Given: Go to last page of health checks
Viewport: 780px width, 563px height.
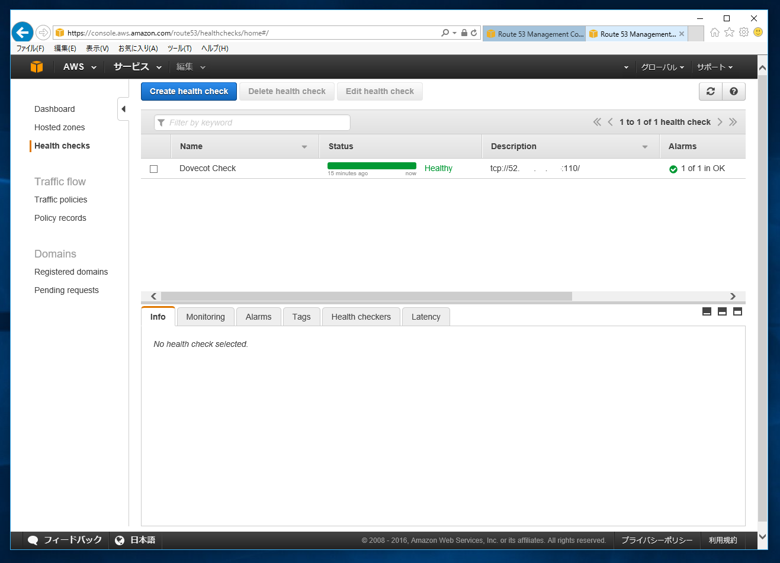Looking at the screenshot, I should (x=733, y=122).
